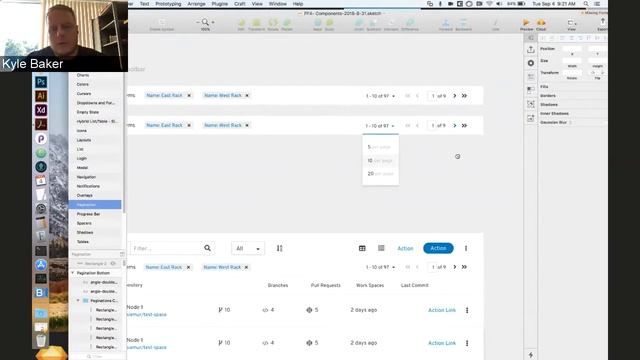This screenshot has width=640, height=360.
Task: Click the black ring icon in inspector strip
Action: 531,63
